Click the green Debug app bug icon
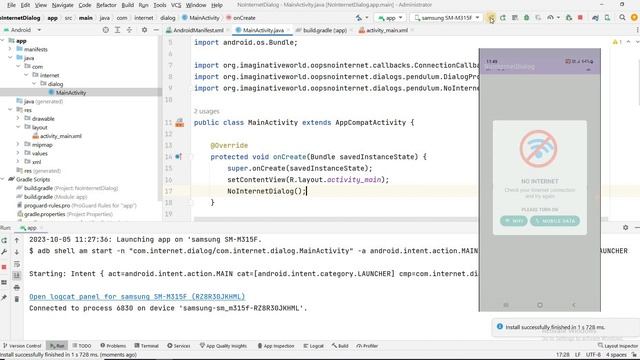The image size is (640, 360). 527,18
